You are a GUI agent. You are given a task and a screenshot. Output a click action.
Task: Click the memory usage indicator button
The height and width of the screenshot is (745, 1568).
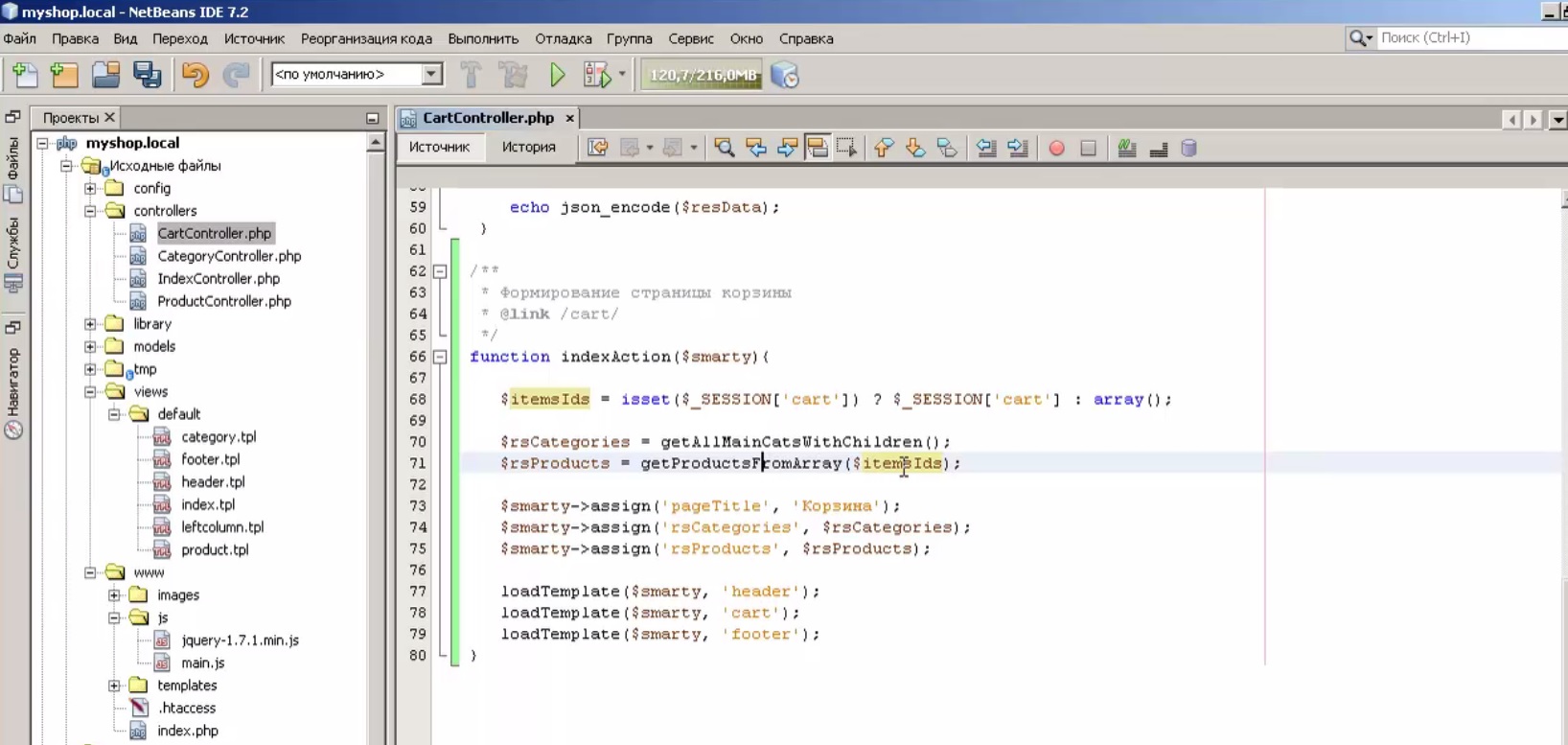tap(702, 75)
